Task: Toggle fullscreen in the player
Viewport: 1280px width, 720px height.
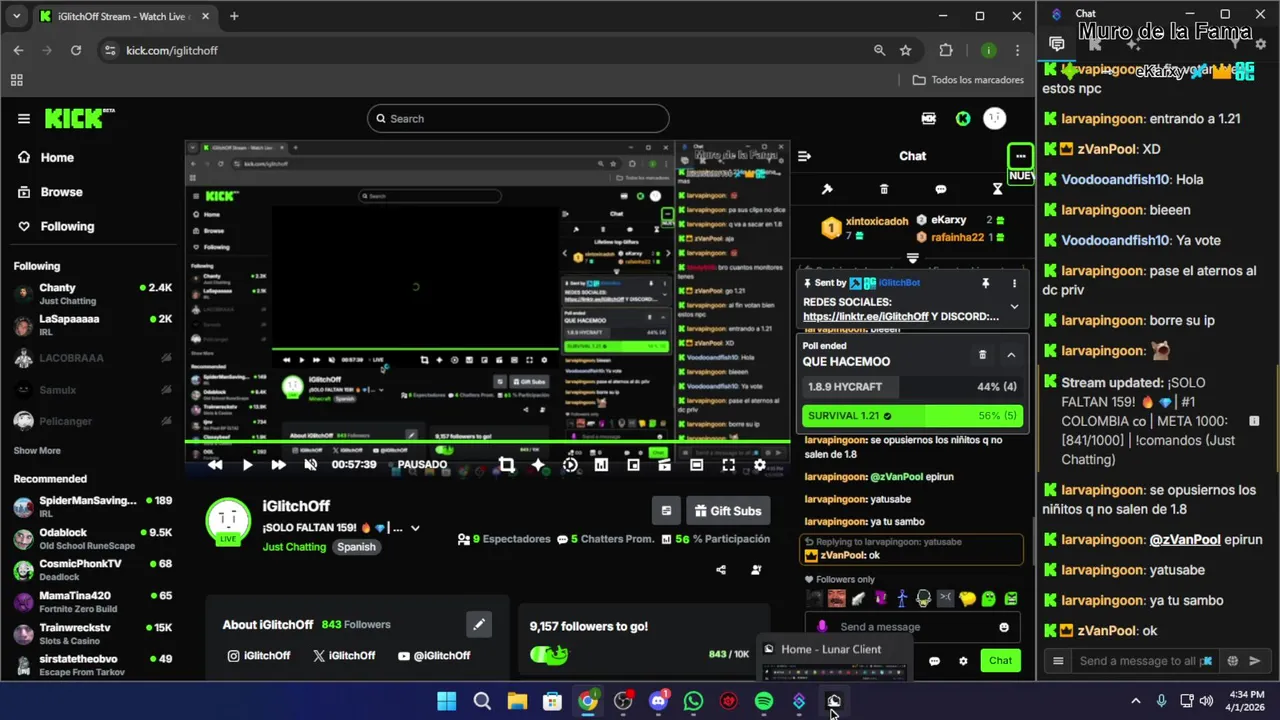Action: 728,465
